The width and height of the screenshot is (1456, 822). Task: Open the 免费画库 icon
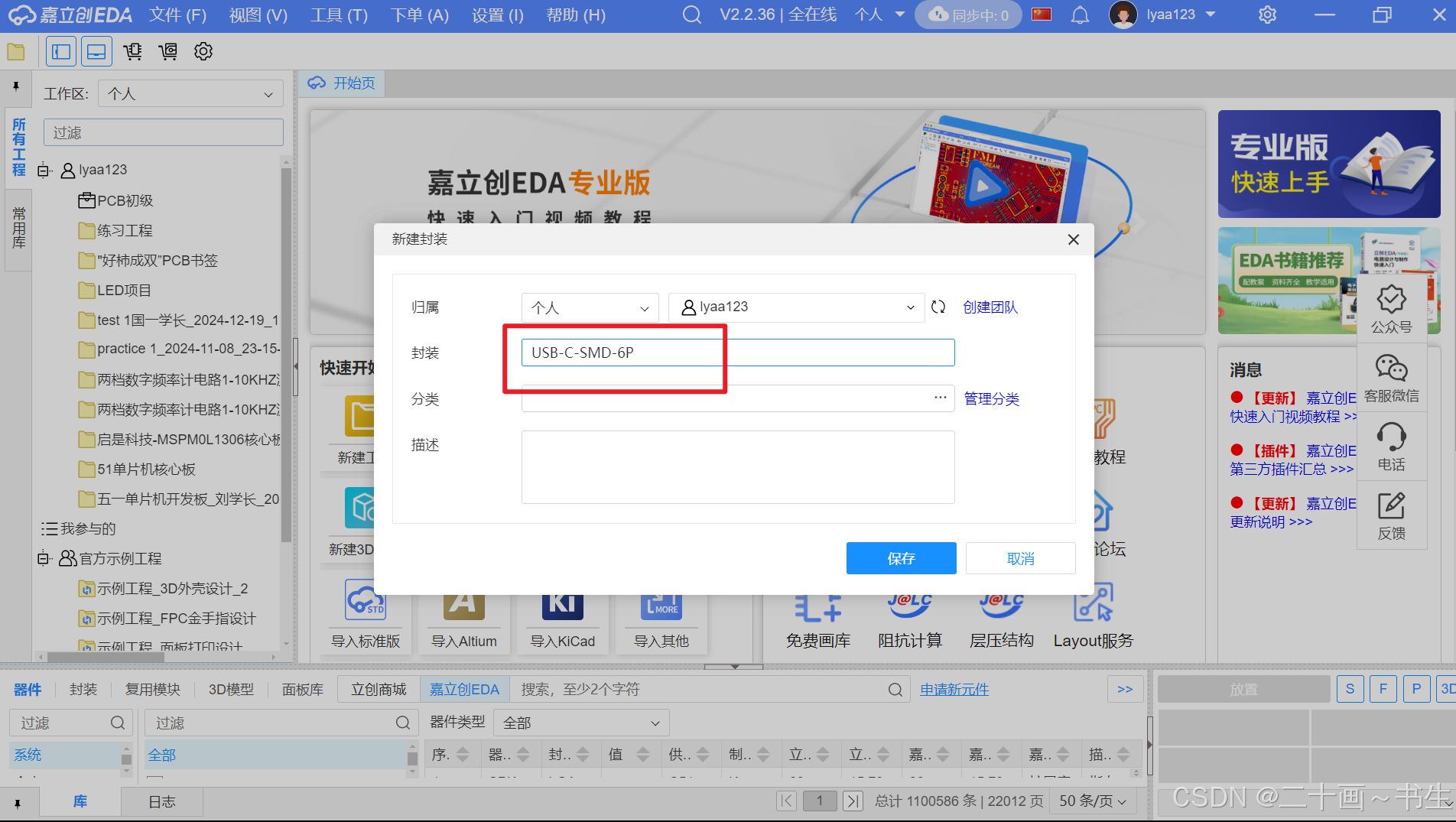tap(818, 608)
